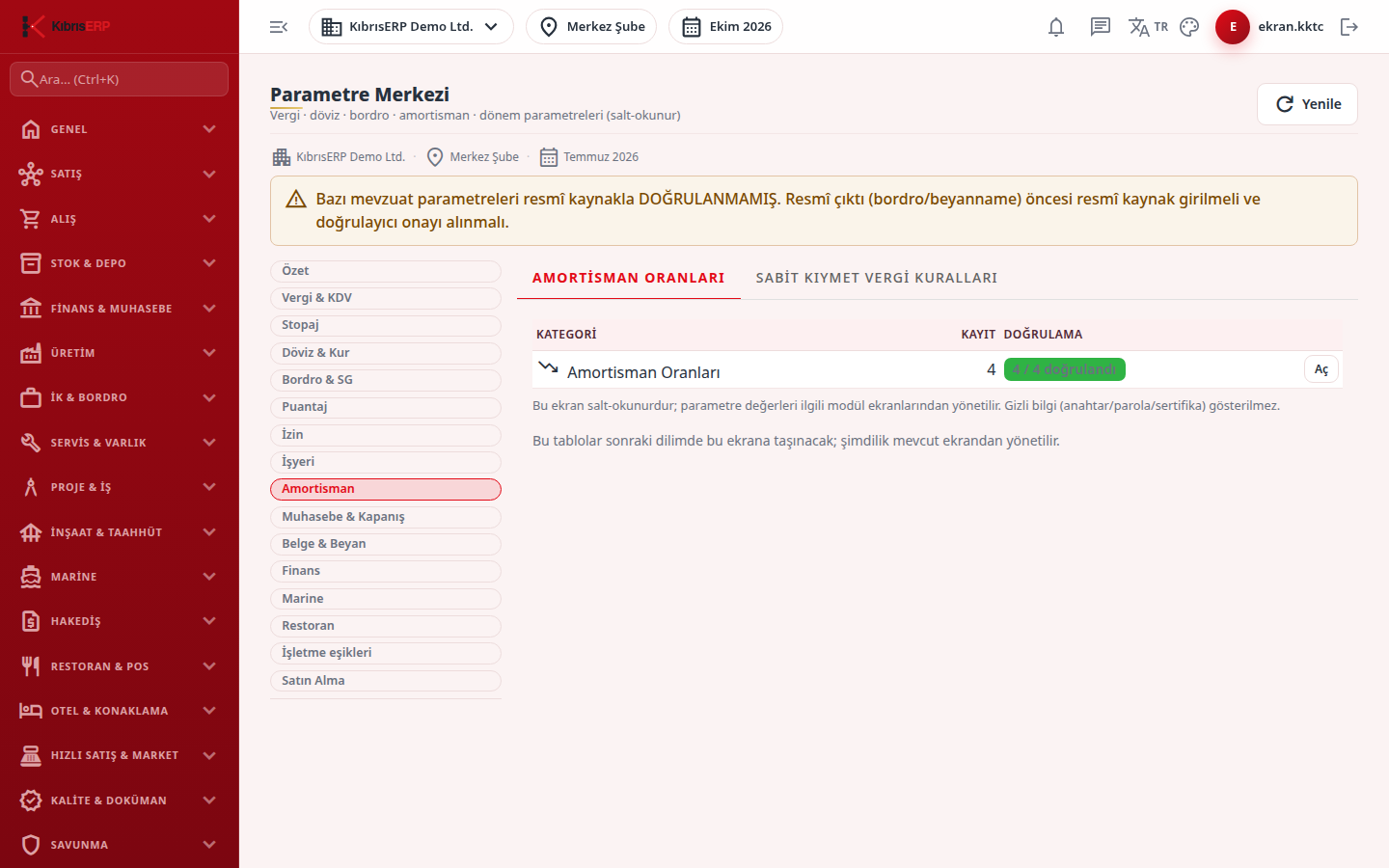Expand Hakediş menu chevron
Screen dimensions: 1389x868
pyautogui.click(x=209, y=621)
